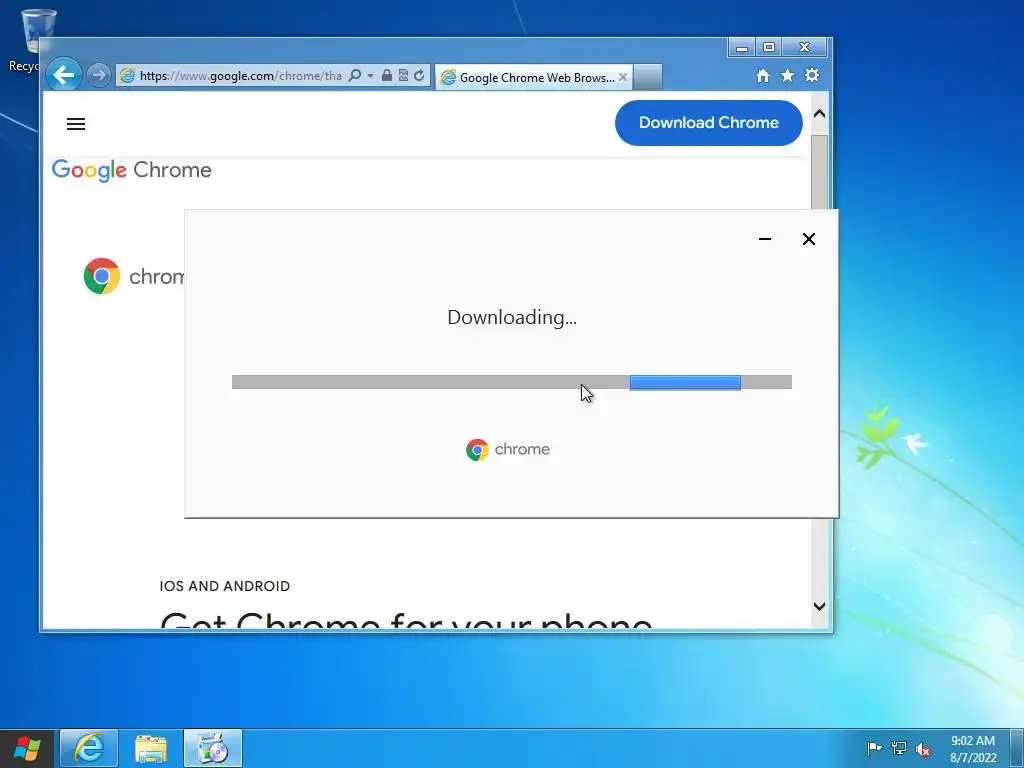Click the chrome logo in installer dialog
This screenshot has width=1024, height=768.
point(508,449)
